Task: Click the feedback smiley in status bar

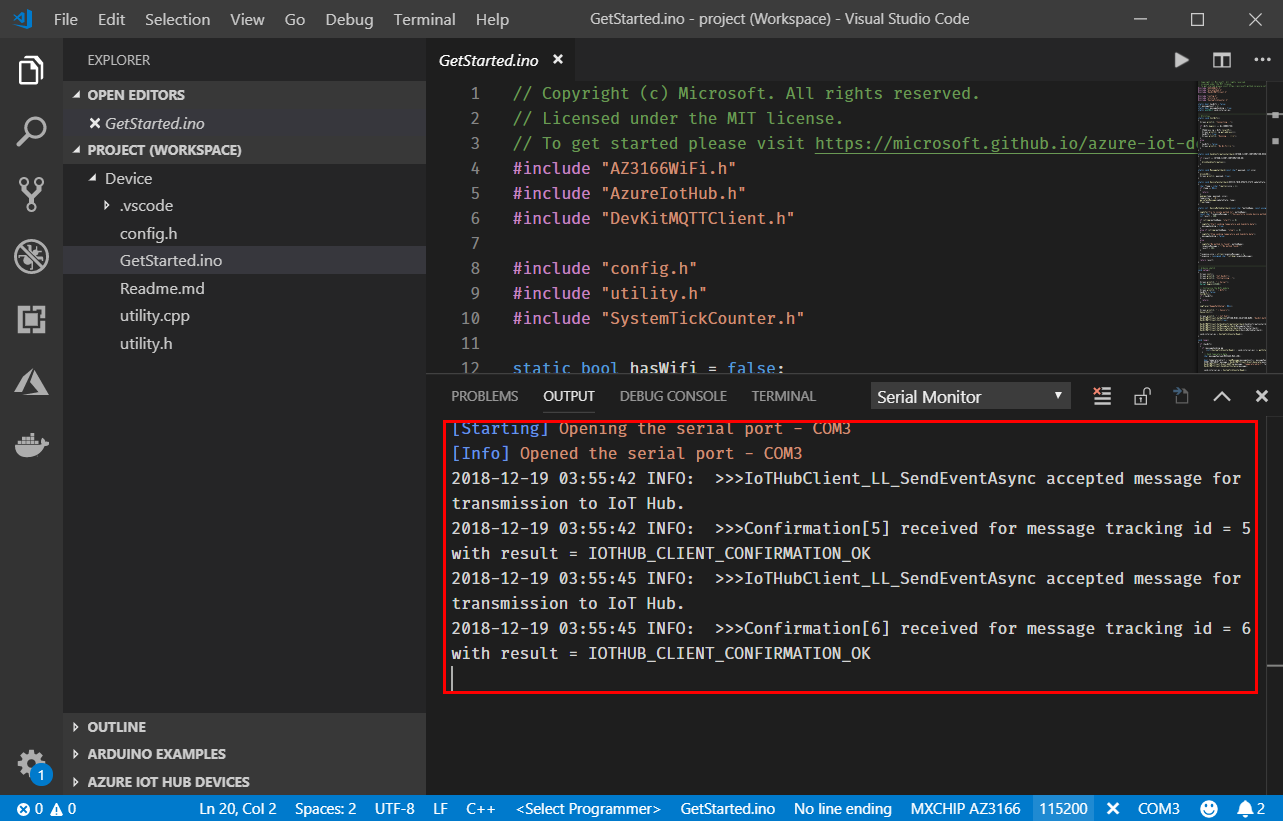Action: [x=1208, y=808]
